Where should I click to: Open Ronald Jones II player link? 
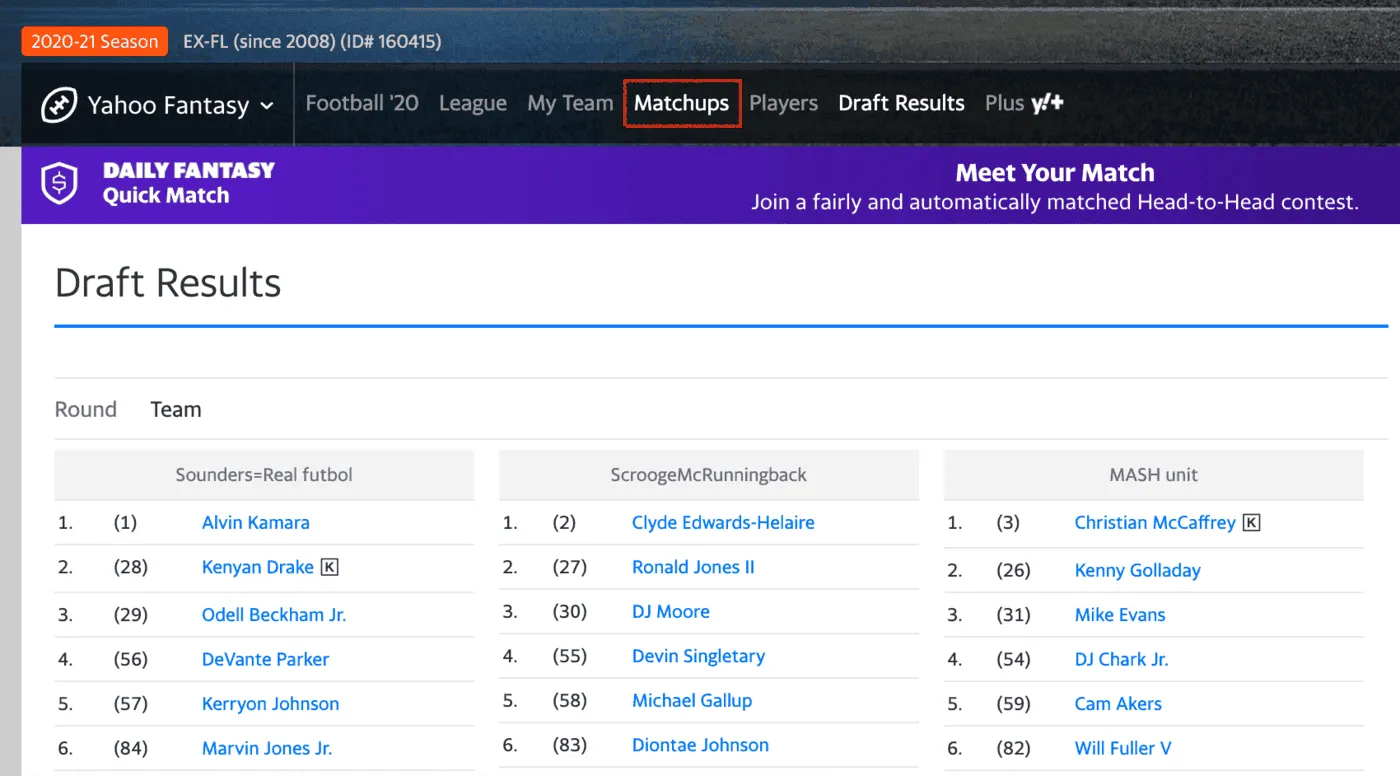[x=693, y=567]
